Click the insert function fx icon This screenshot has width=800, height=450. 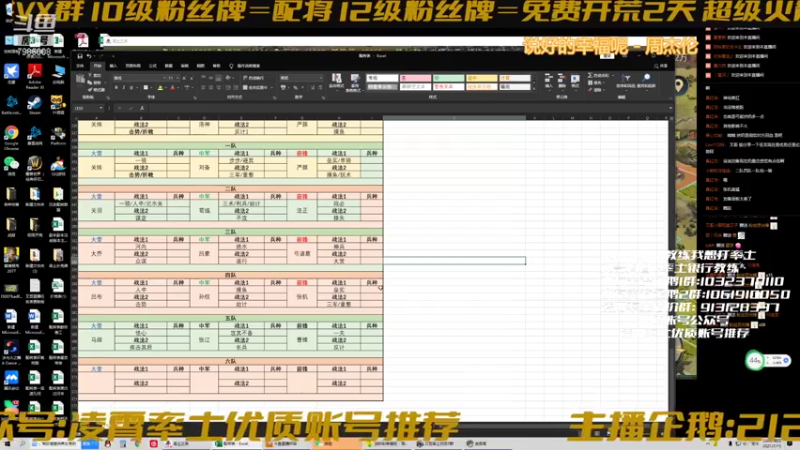[x=142, y=108]
